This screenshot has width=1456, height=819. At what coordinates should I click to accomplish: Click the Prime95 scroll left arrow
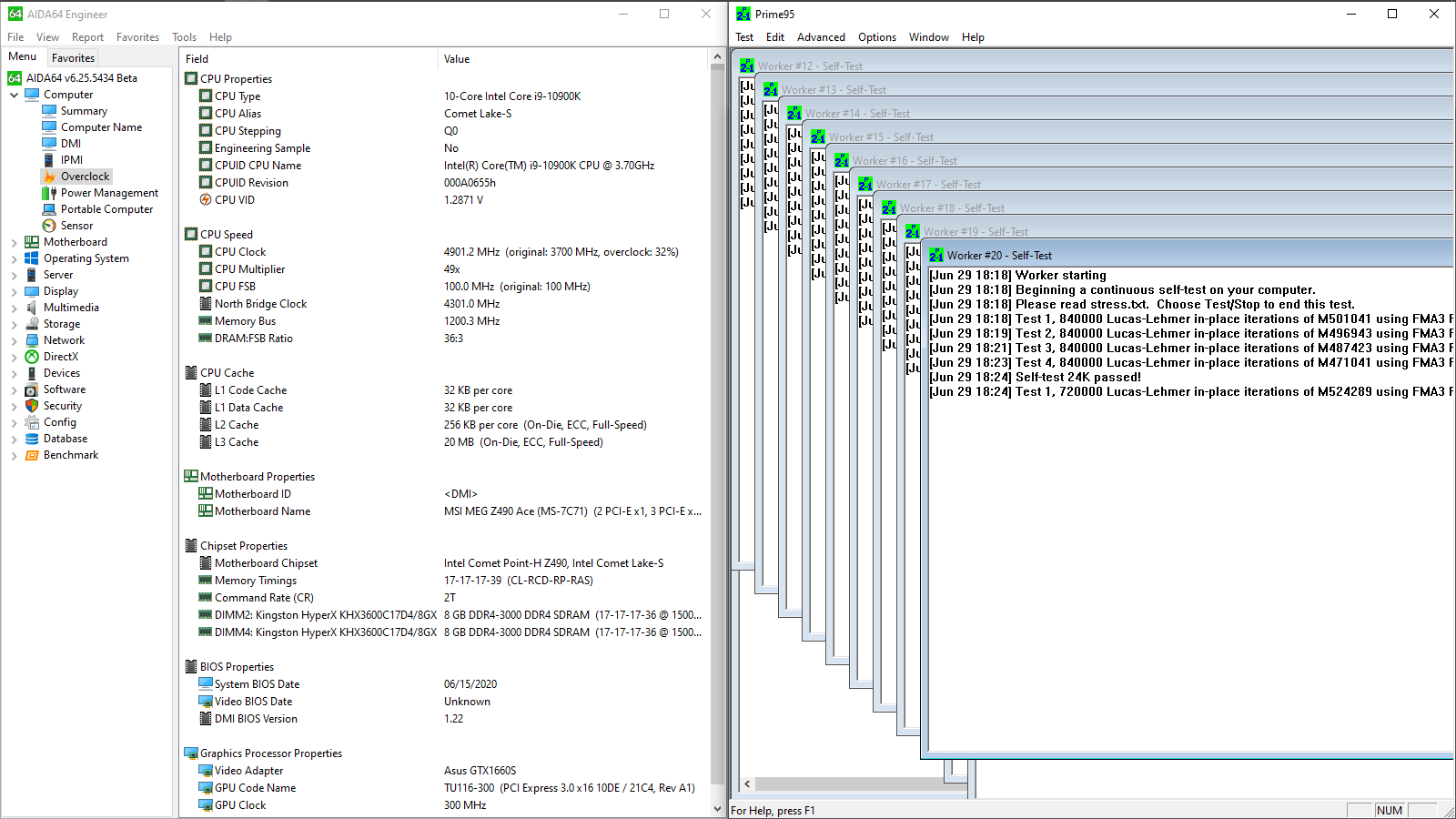(x=747, y=784)
